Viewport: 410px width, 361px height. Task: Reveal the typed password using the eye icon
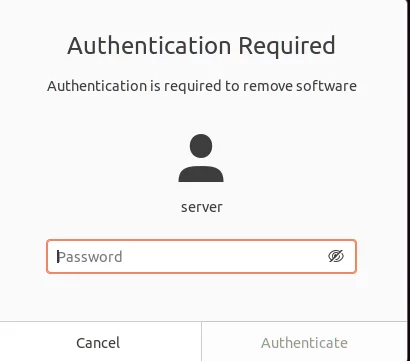coord(336,256)
